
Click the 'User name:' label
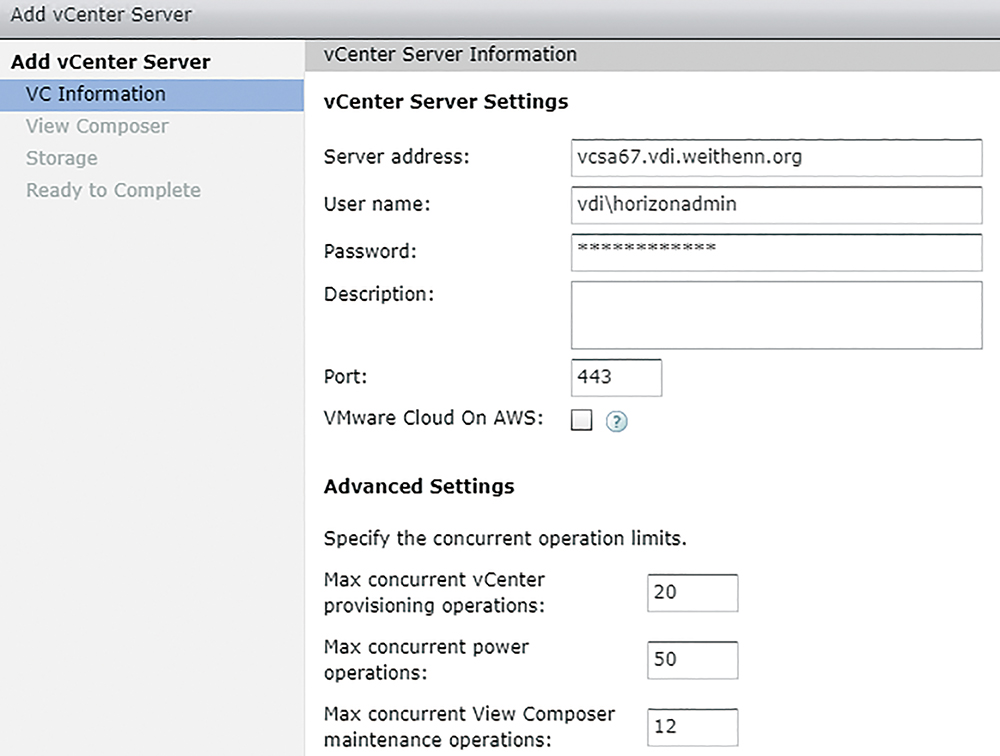pos(377,204)
